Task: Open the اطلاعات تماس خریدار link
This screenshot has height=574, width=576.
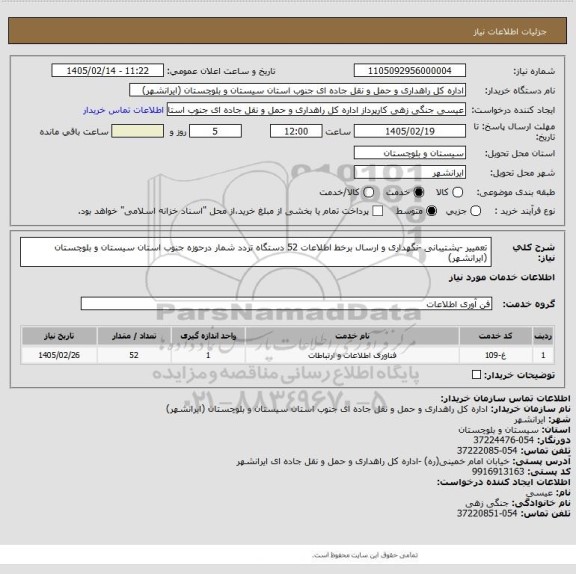Action: click(x=123, y=110)
